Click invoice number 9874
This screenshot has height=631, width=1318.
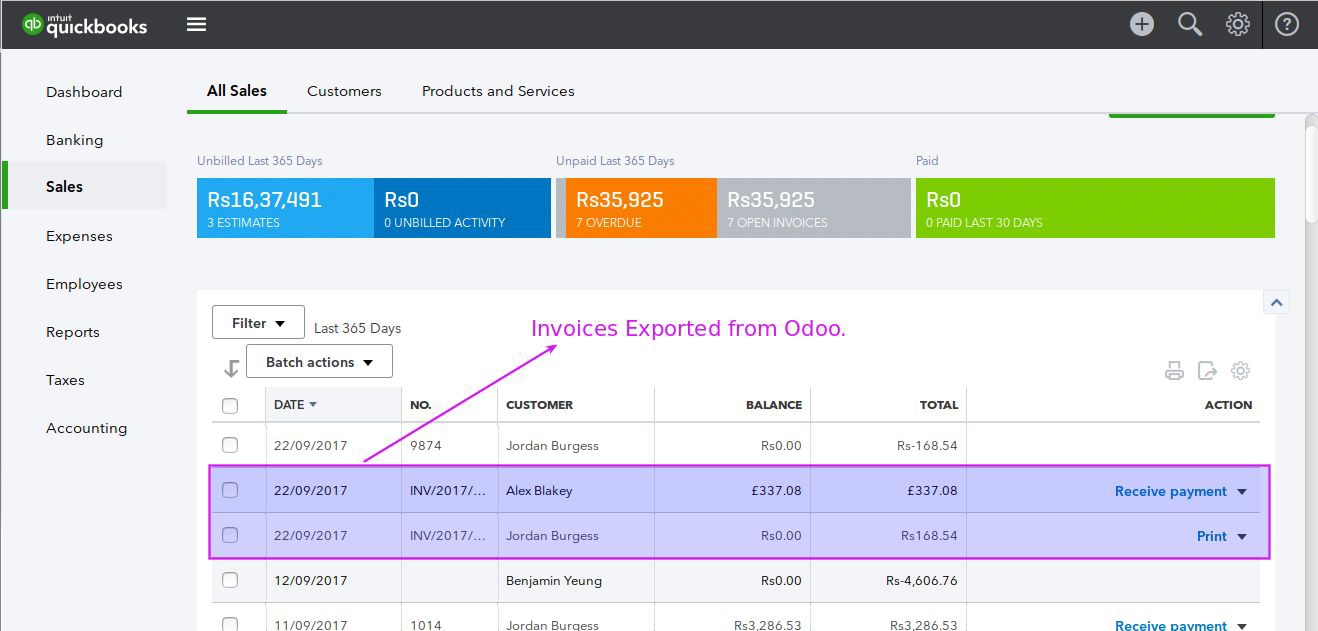pos(425,445)
